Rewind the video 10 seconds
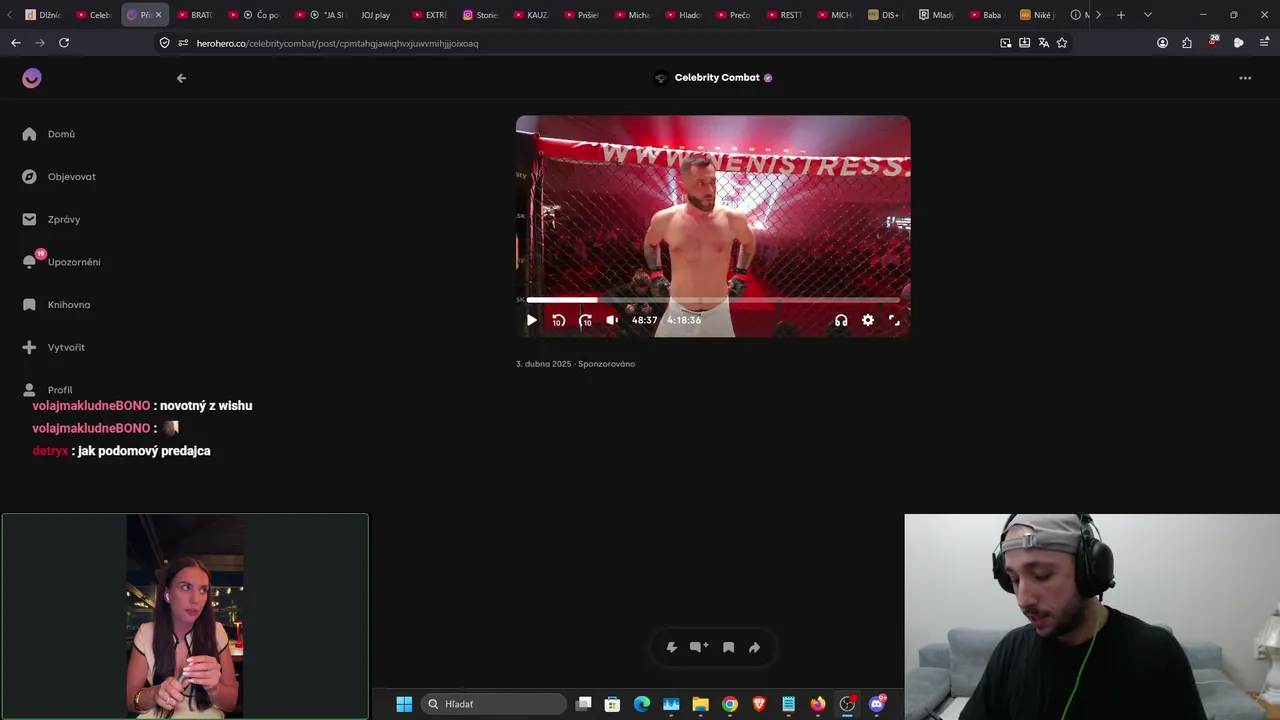This screenshot has height=720, width=1280. click(x=559, y=320)
